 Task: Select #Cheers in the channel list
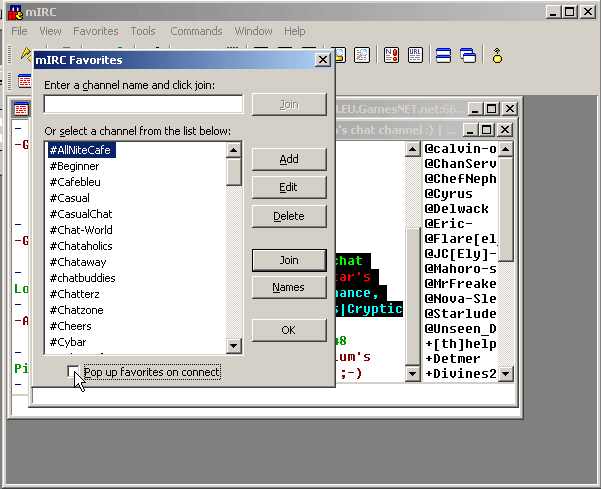(71, 326)
